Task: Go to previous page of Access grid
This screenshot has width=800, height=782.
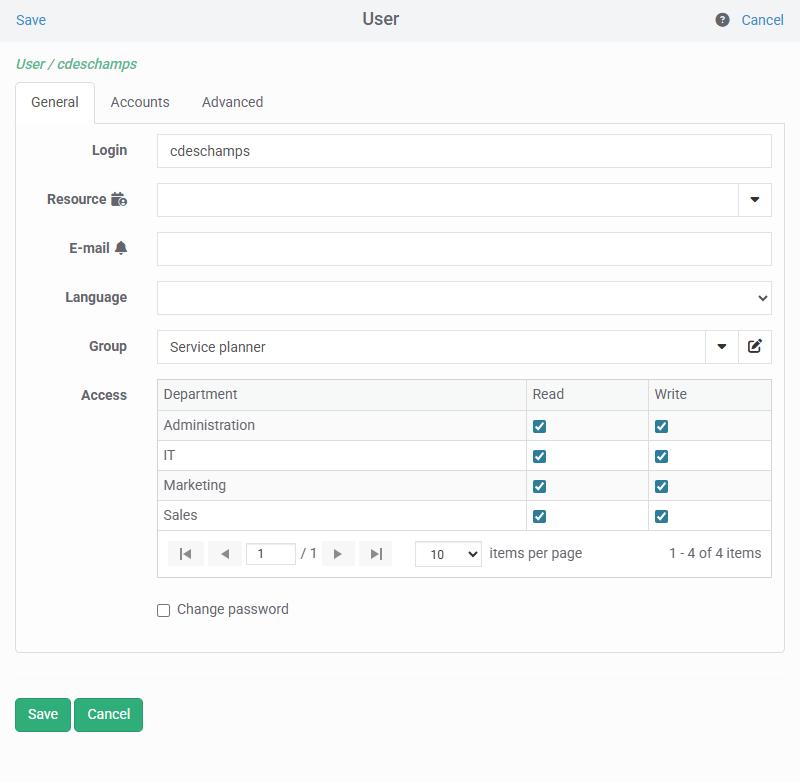Action: click(x=225, y=554)
